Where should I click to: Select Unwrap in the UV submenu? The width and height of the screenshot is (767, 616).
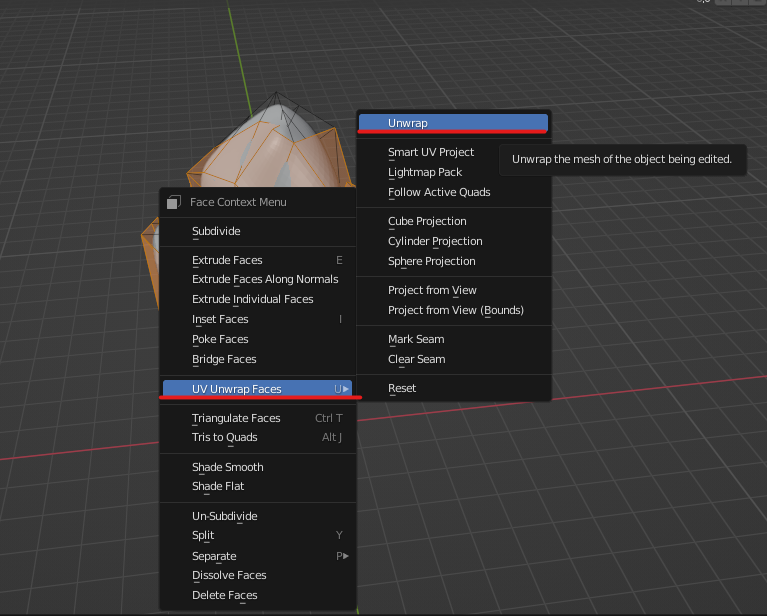[x=453, y=123]
